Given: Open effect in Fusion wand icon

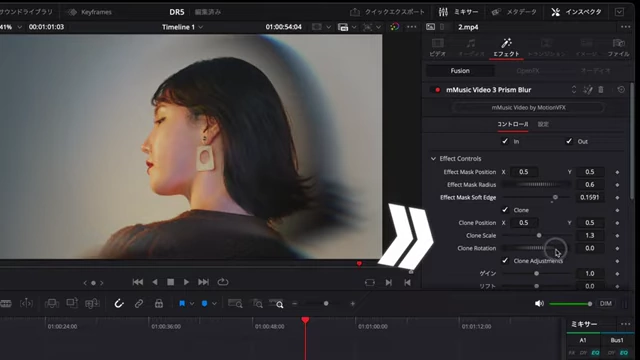Looking at the screenshot, I should (x=588, y=90).
